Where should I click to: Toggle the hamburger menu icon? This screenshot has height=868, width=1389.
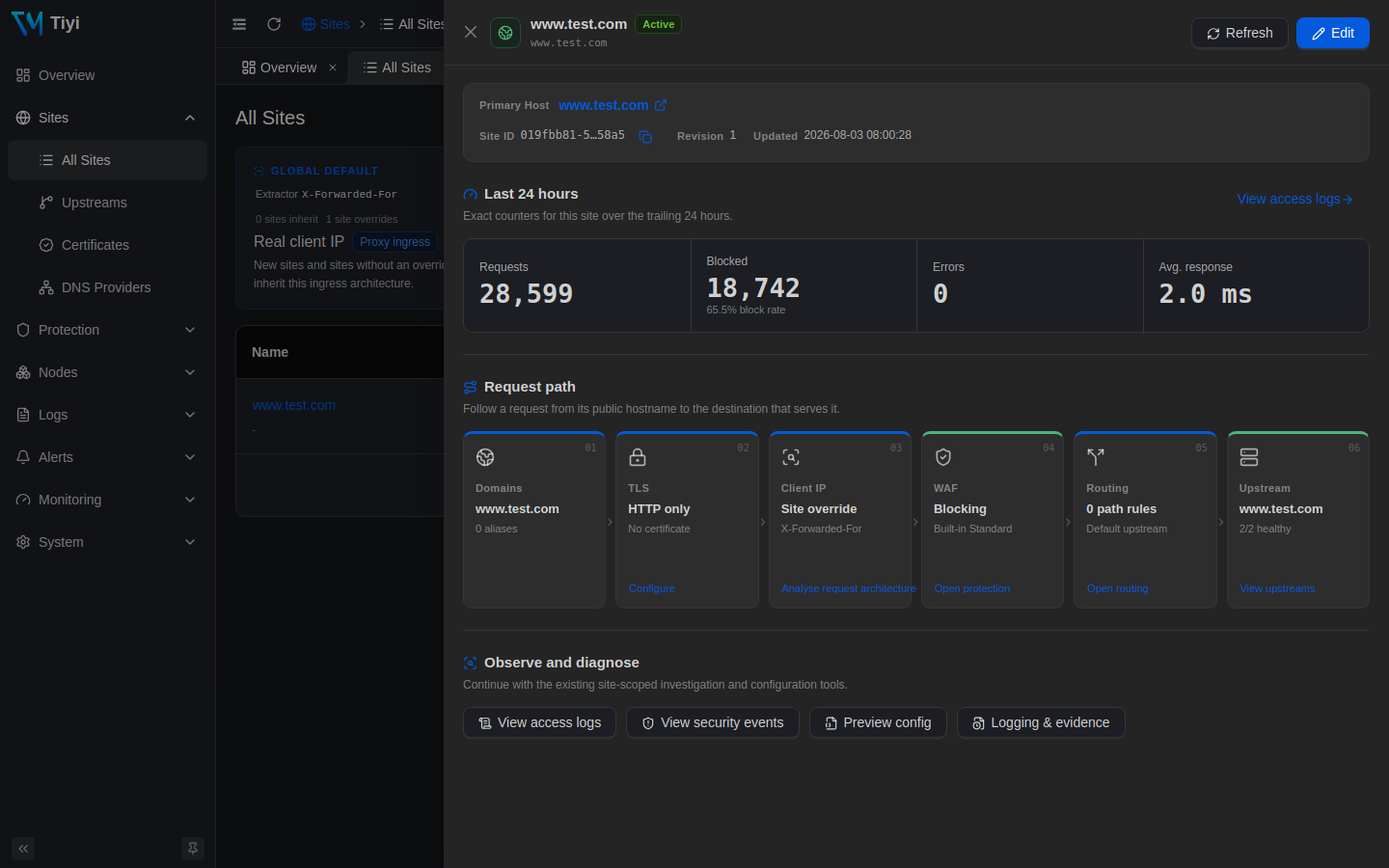point(239,24)
